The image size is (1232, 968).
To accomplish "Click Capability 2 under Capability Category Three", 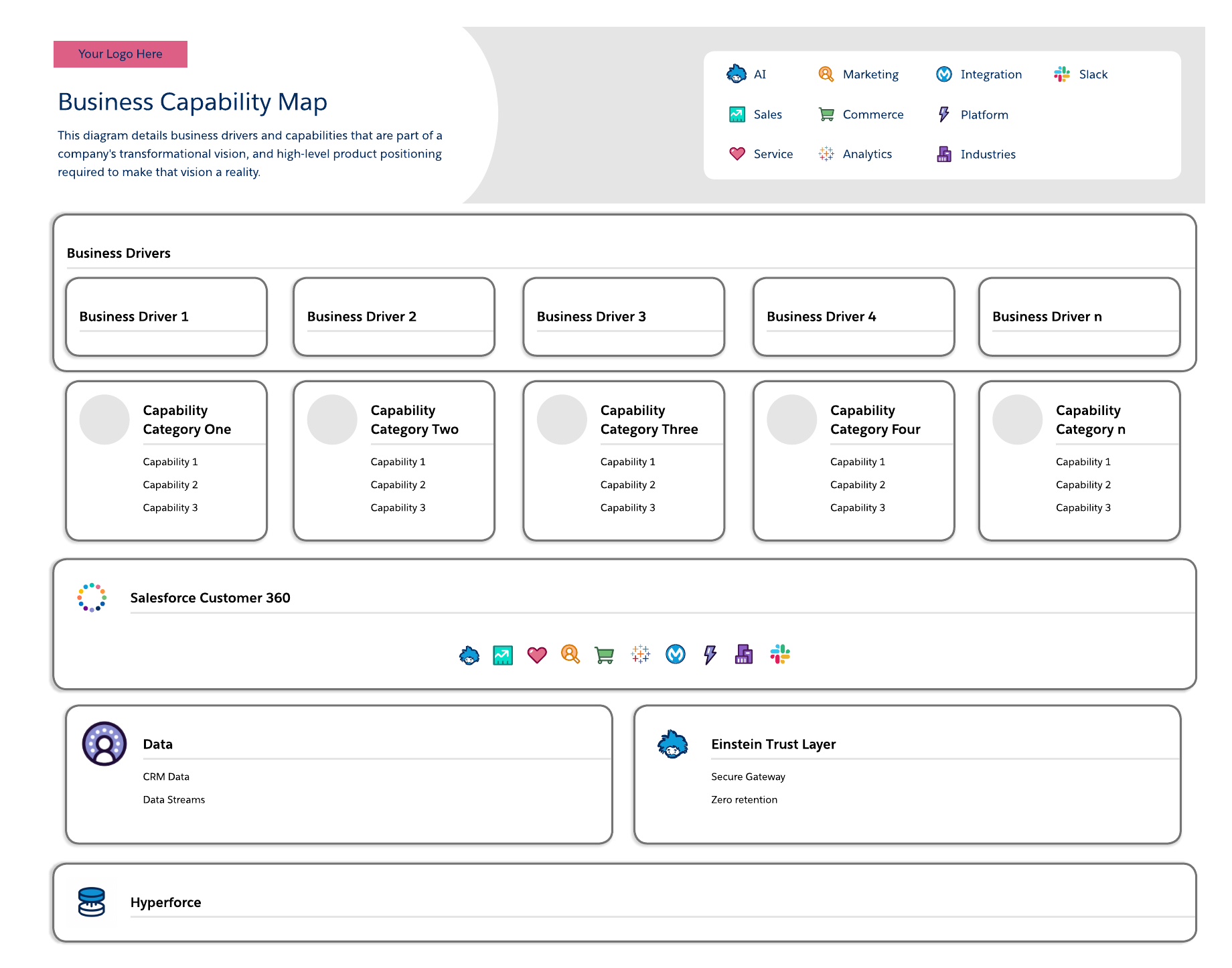I will pyautogui.click(x=628, y=485).
